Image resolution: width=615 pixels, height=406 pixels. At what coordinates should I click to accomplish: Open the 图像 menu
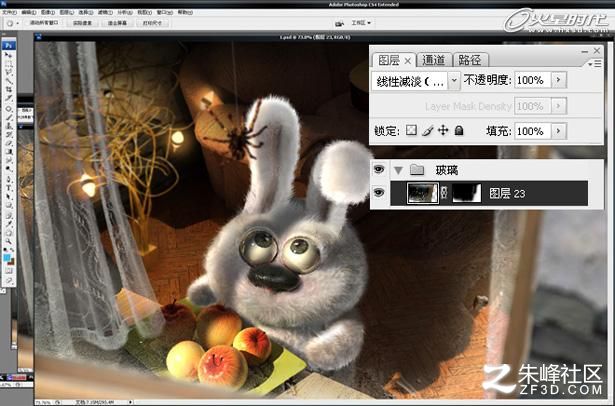click(47, 13)
